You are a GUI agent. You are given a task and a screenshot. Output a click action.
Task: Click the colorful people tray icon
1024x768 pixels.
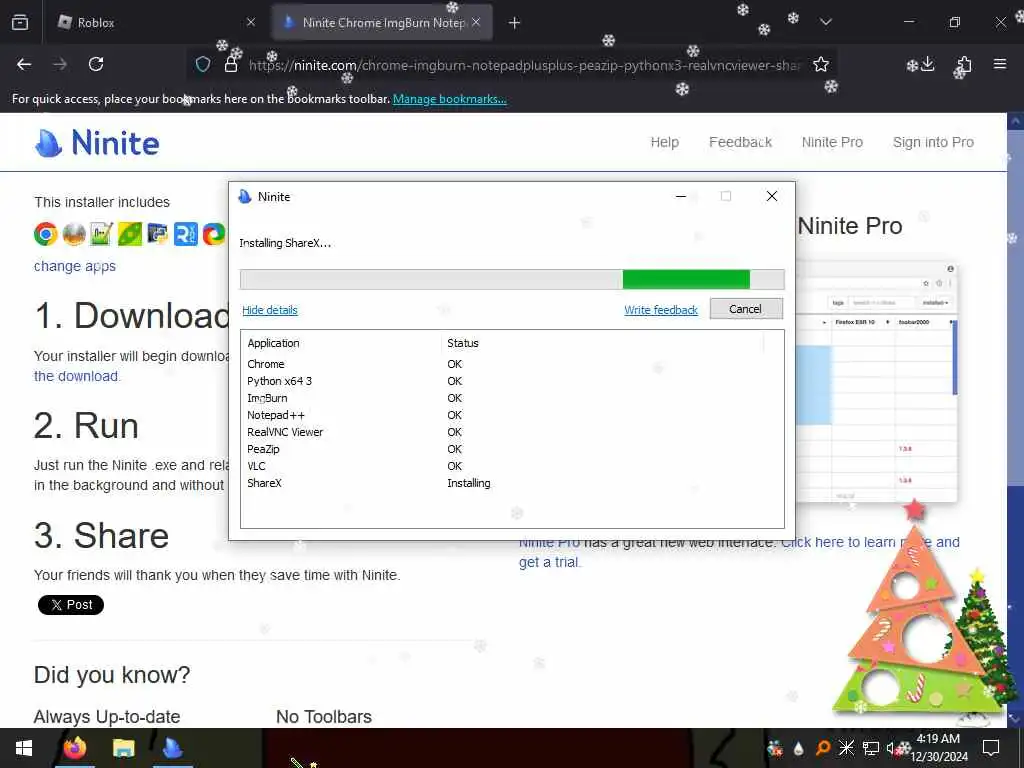[x=775, y=748]
